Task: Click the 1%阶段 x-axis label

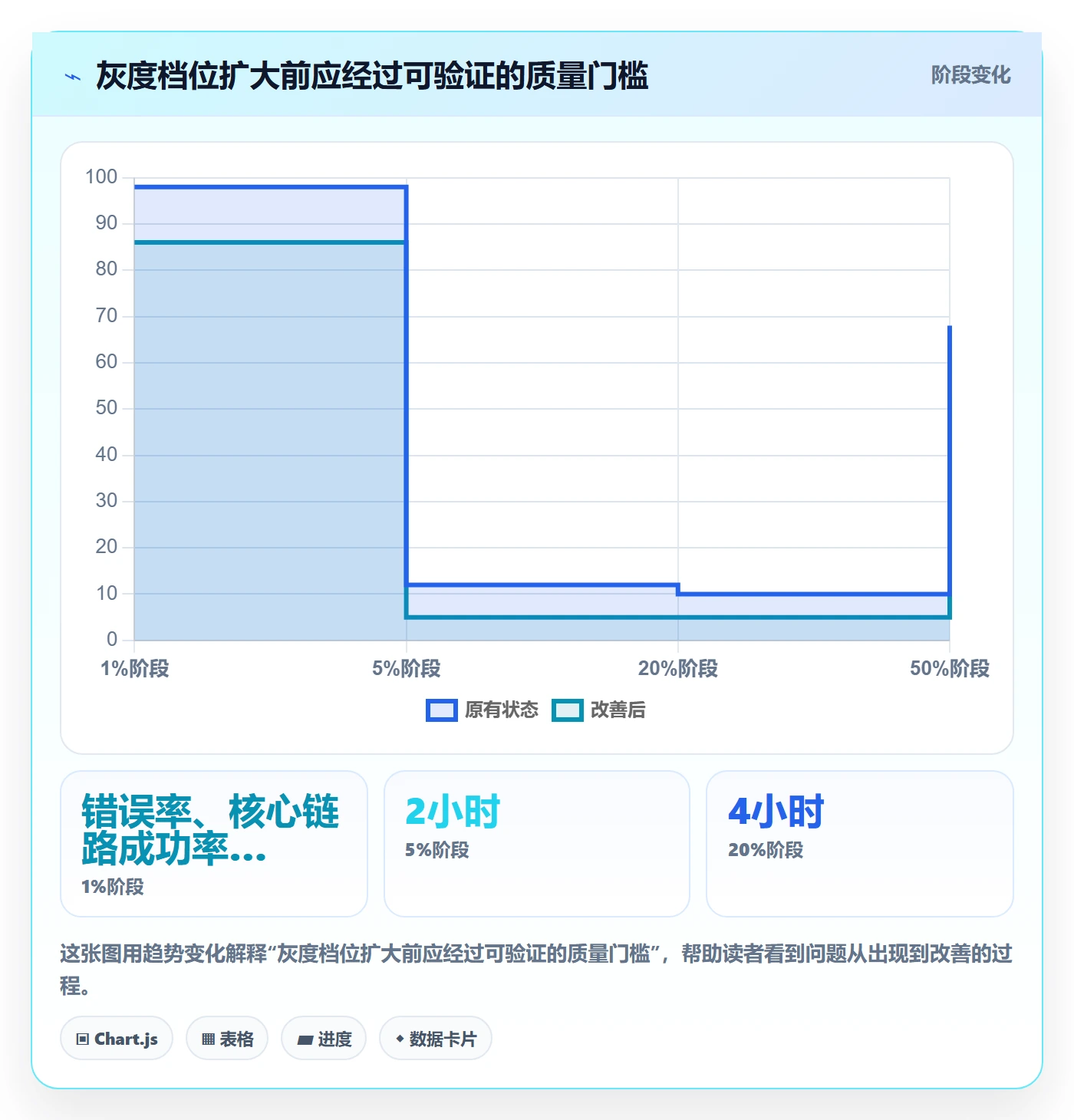Action: pos(135,669)
